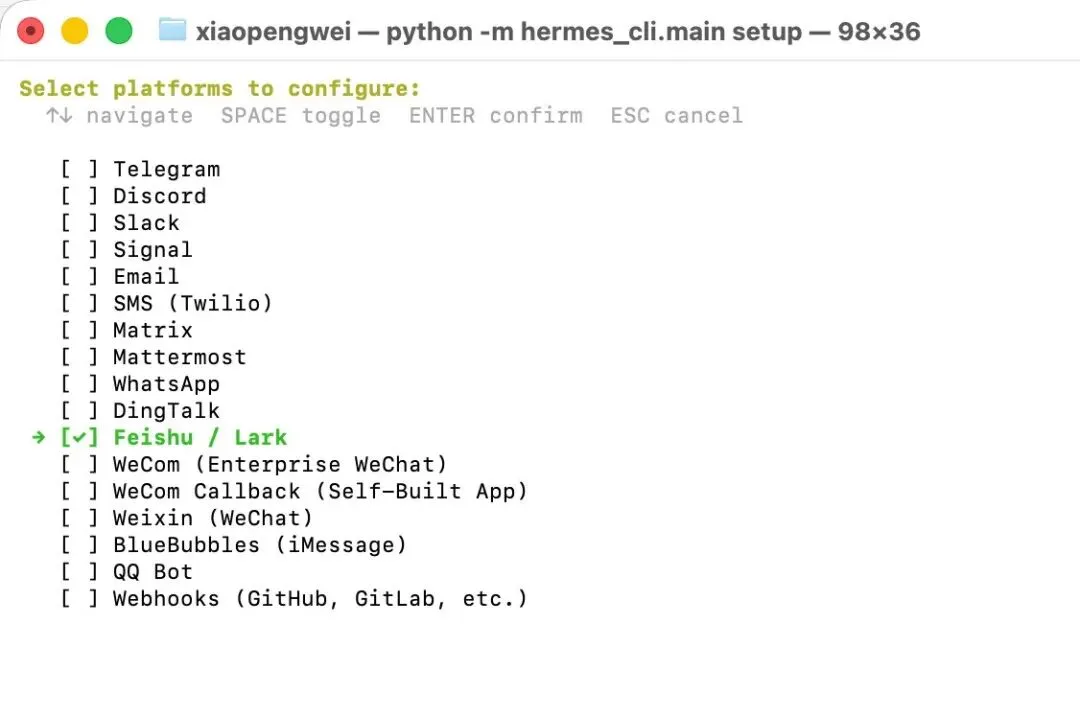This screenshot has height=716, width=1080.
Task: Click the green zoom window button
Action: point(119,31)
